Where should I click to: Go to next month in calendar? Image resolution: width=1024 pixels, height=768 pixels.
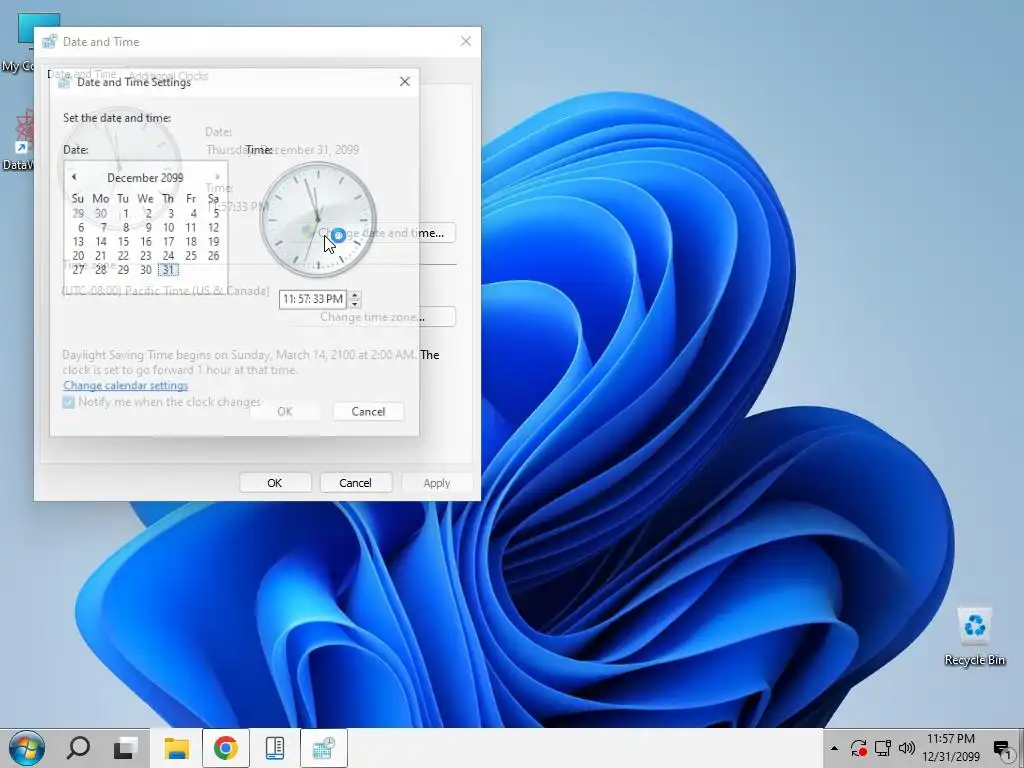217,177
